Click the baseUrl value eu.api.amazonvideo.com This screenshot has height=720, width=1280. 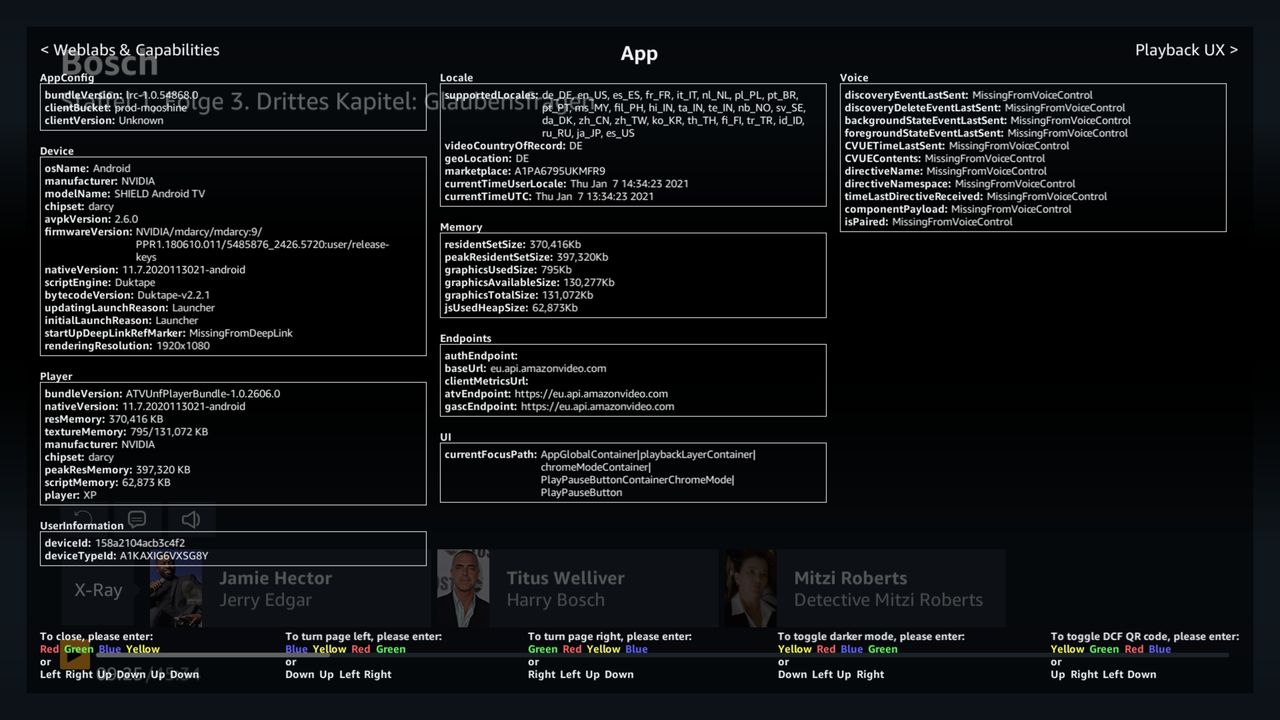548,369
